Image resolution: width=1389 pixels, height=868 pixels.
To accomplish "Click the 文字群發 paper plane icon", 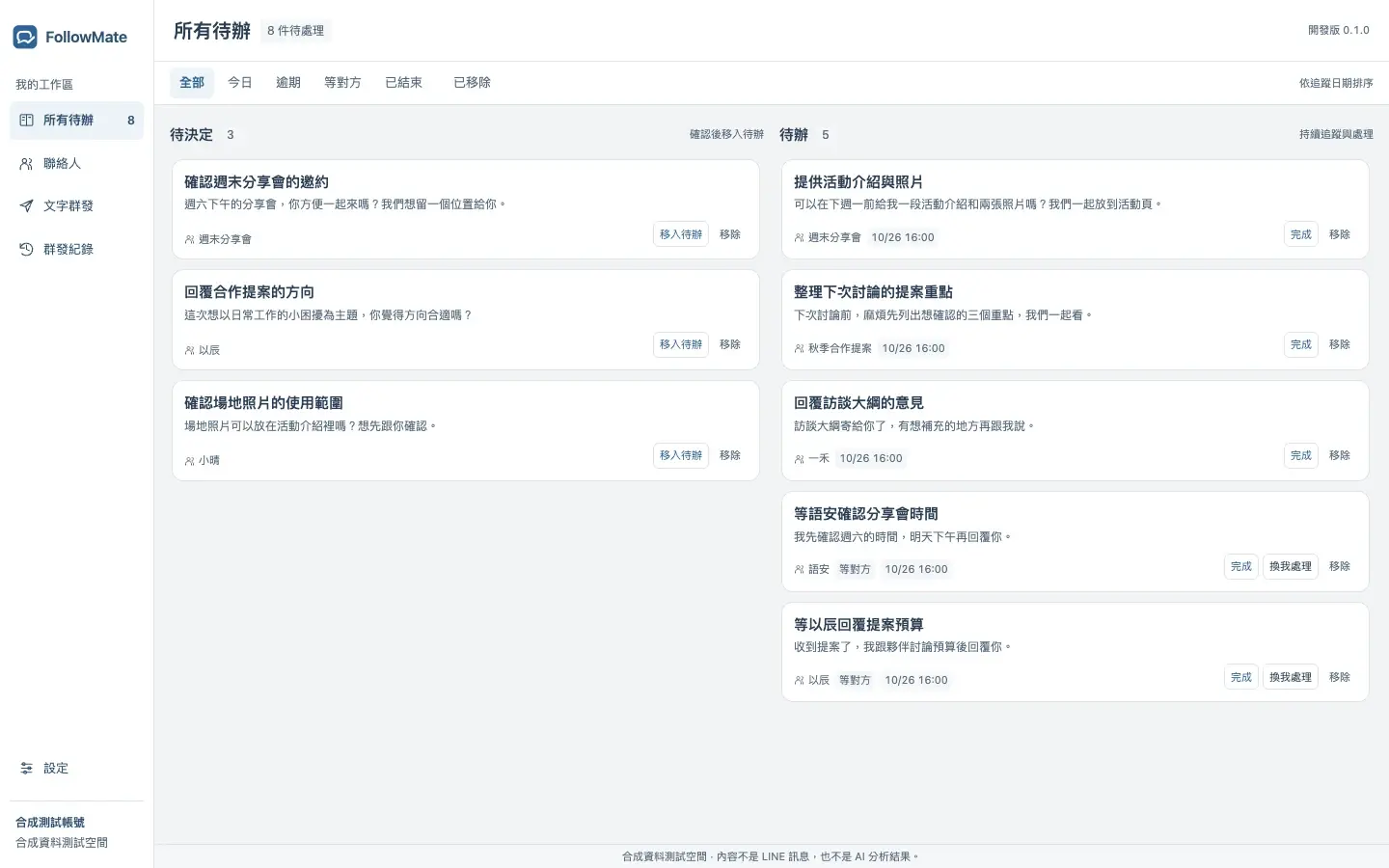I will coord(26,206).
